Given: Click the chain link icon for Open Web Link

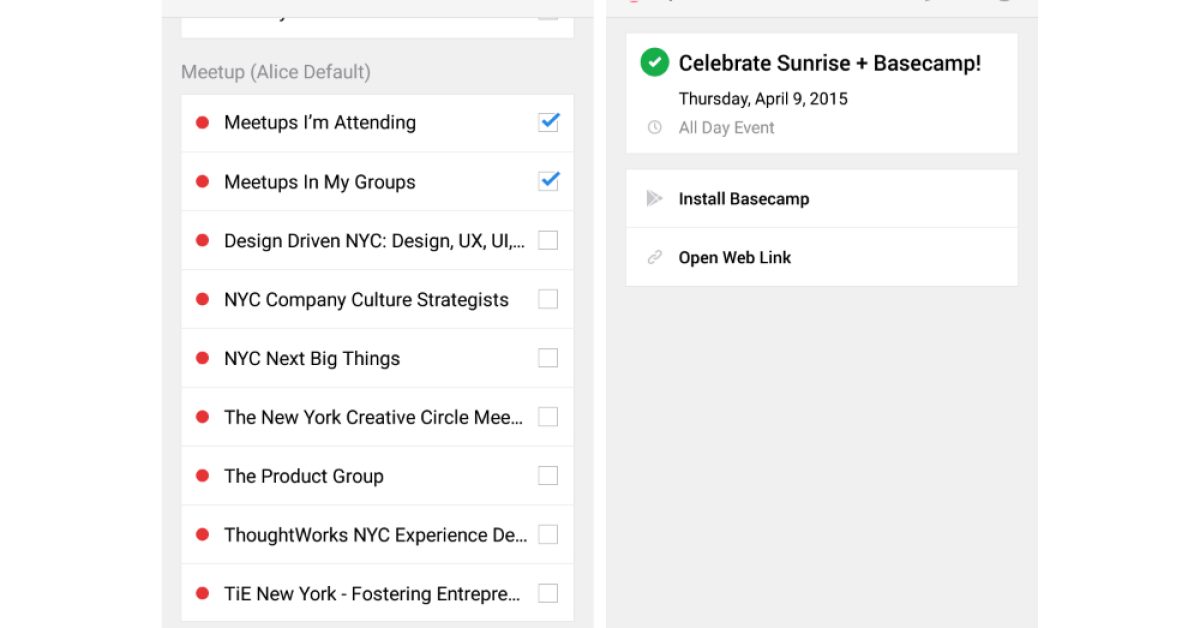Looking at the screenshot, I should (654, 258).
